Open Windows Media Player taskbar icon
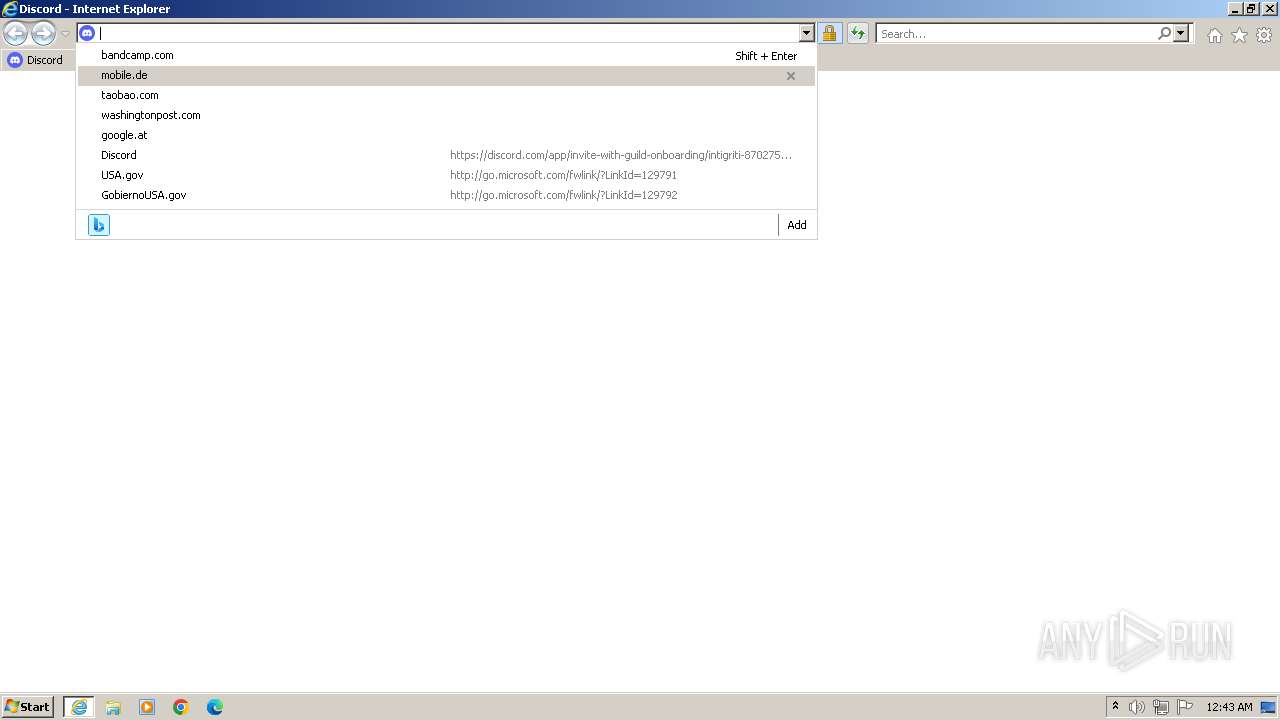 (147, 707)
